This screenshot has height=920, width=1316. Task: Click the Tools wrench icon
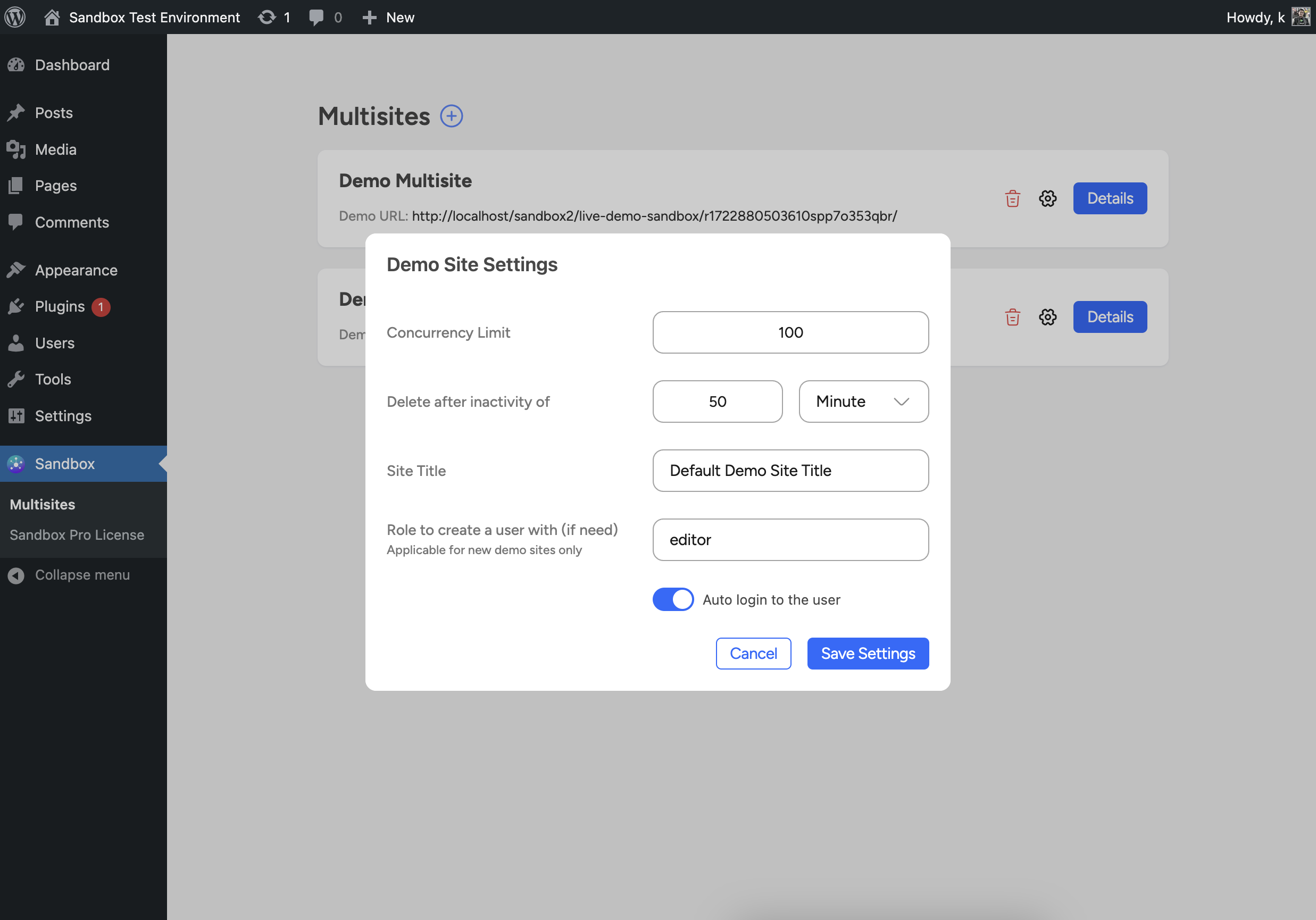pos(16,379)
